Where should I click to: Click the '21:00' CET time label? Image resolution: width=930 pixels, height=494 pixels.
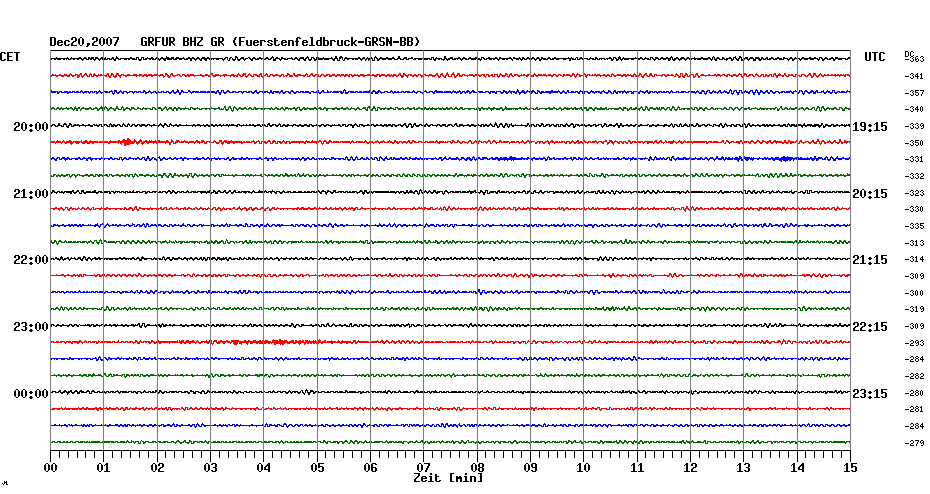point(31,194)
